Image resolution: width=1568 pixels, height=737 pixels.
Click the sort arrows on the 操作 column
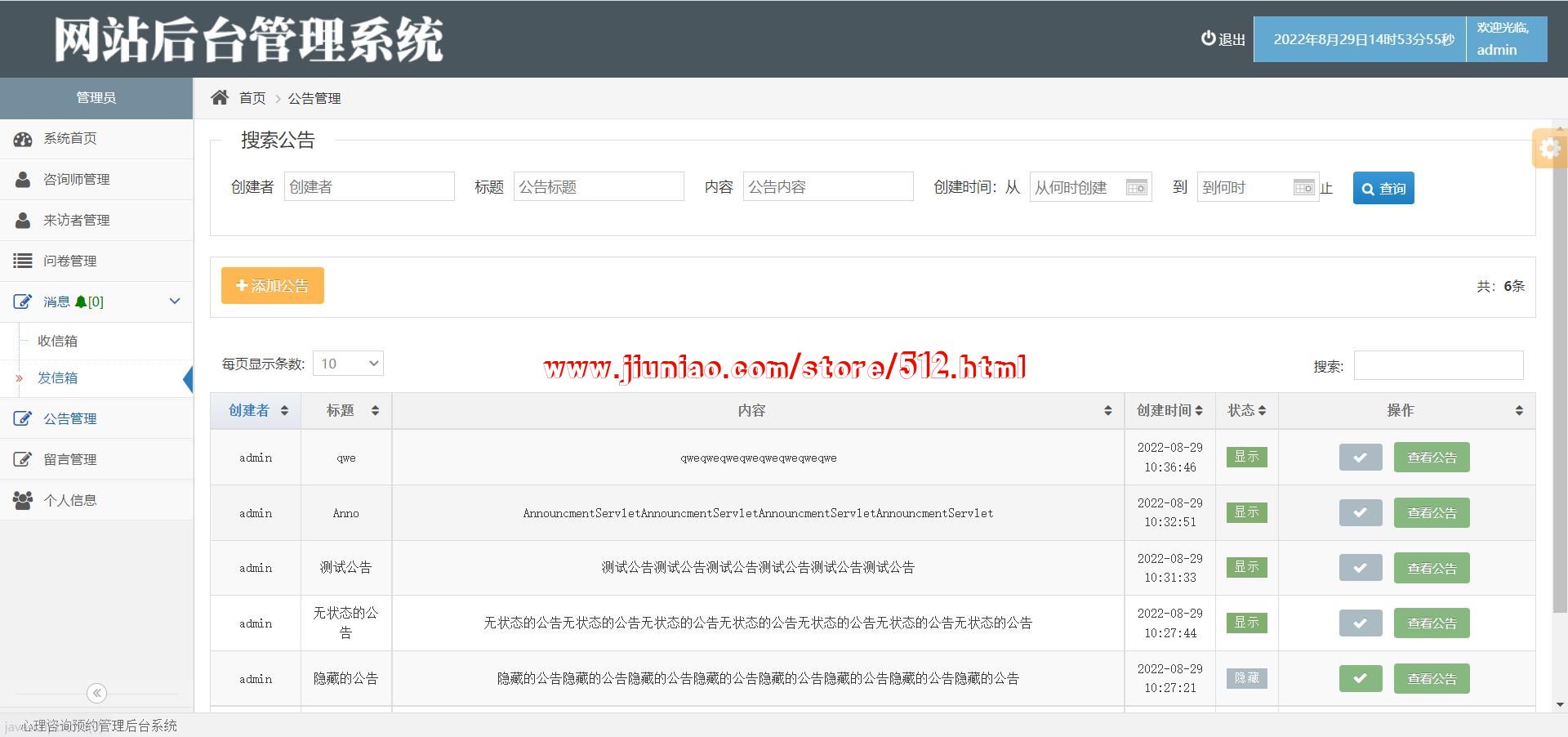coord(1519,411)
